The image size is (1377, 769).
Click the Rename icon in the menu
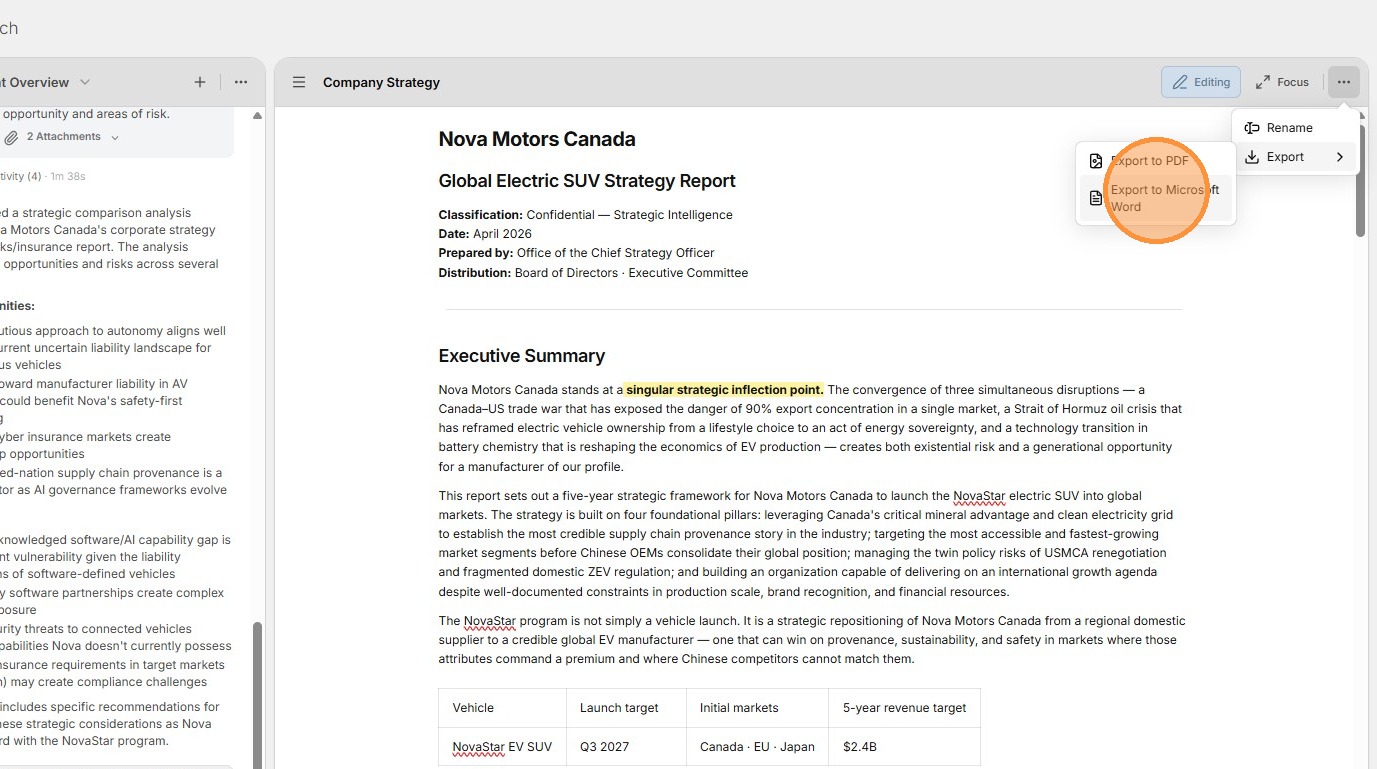tap(1252, 128)
